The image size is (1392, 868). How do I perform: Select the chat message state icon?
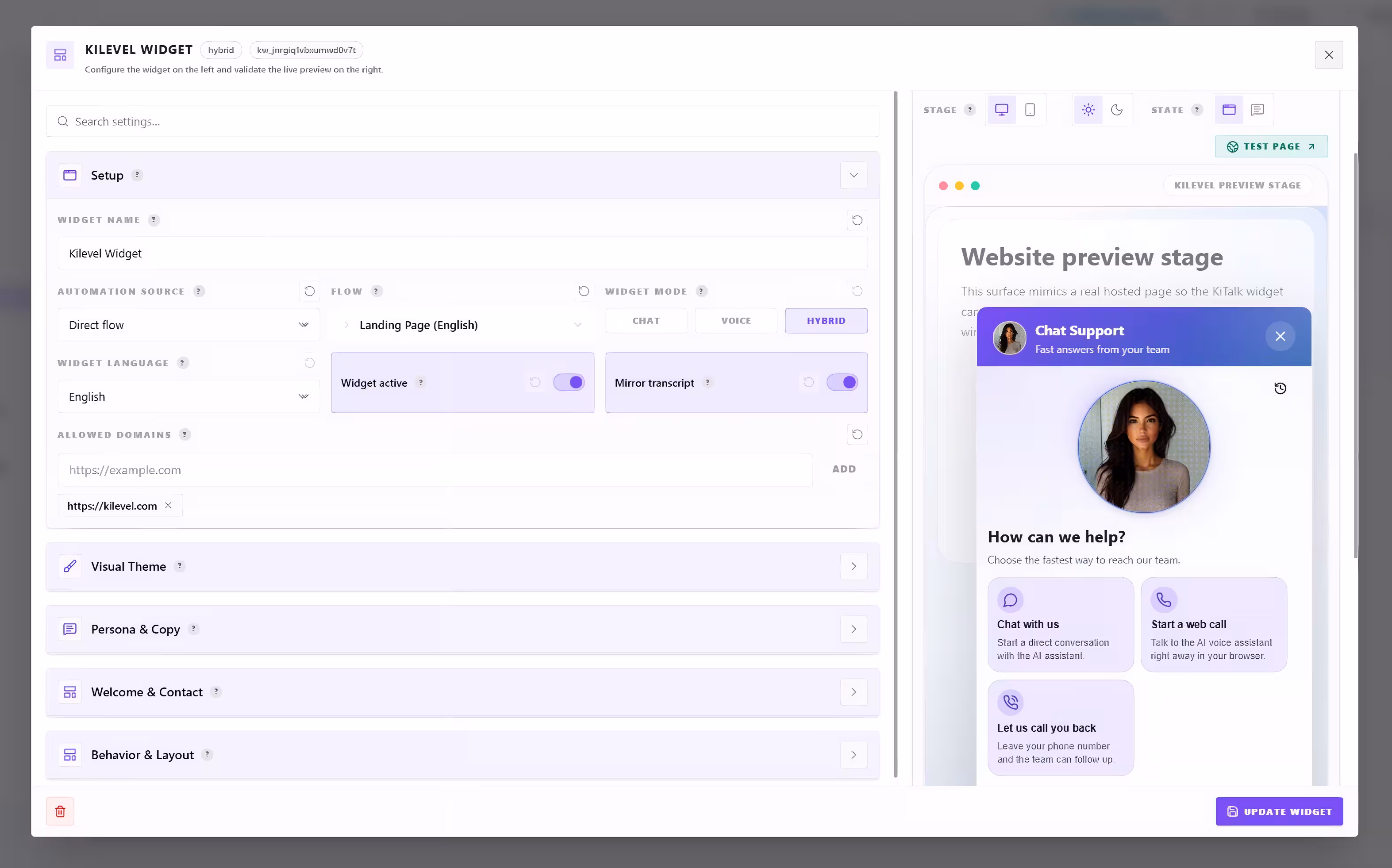coord(1257,110)
